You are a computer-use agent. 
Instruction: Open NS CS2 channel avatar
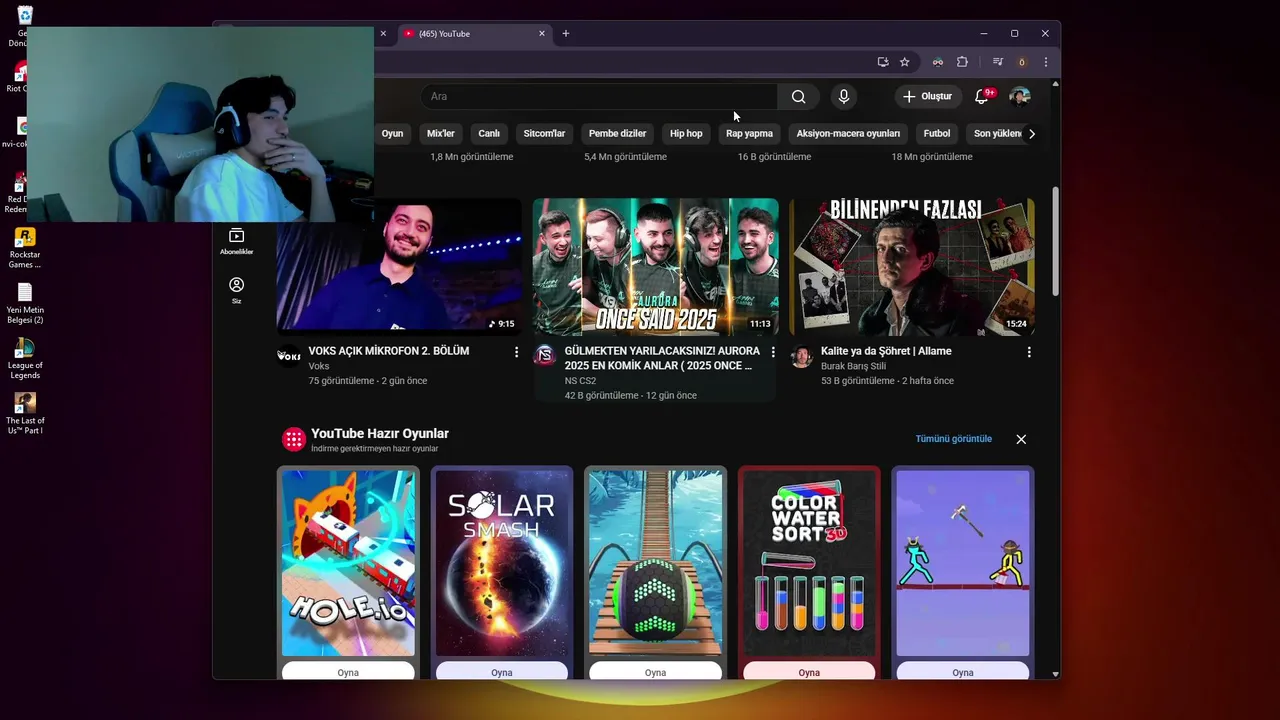(545, 356)
